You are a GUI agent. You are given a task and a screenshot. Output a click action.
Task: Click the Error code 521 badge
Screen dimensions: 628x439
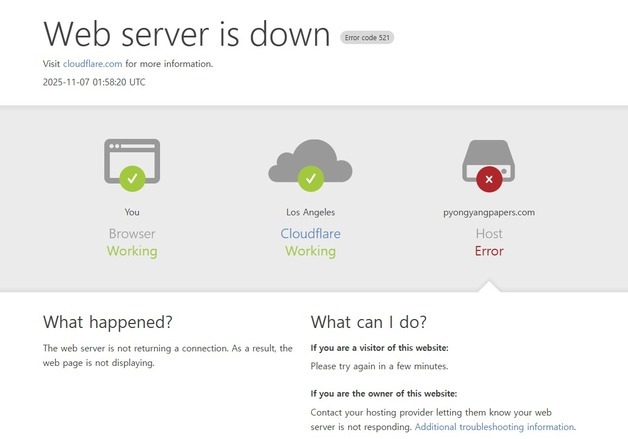coord(367,37)
